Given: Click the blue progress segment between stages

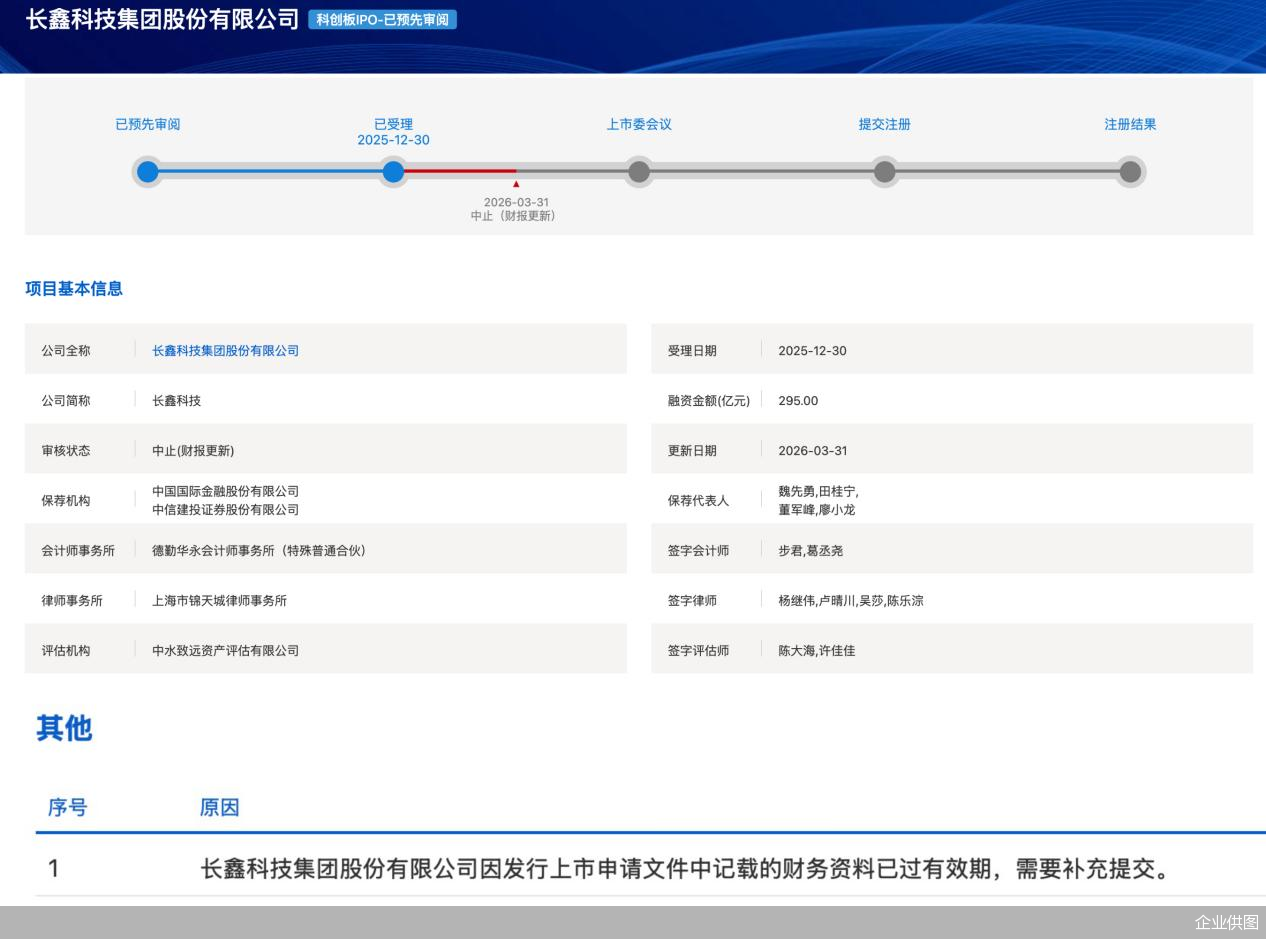Looking at the screenshot, I should tap(270, 172).
